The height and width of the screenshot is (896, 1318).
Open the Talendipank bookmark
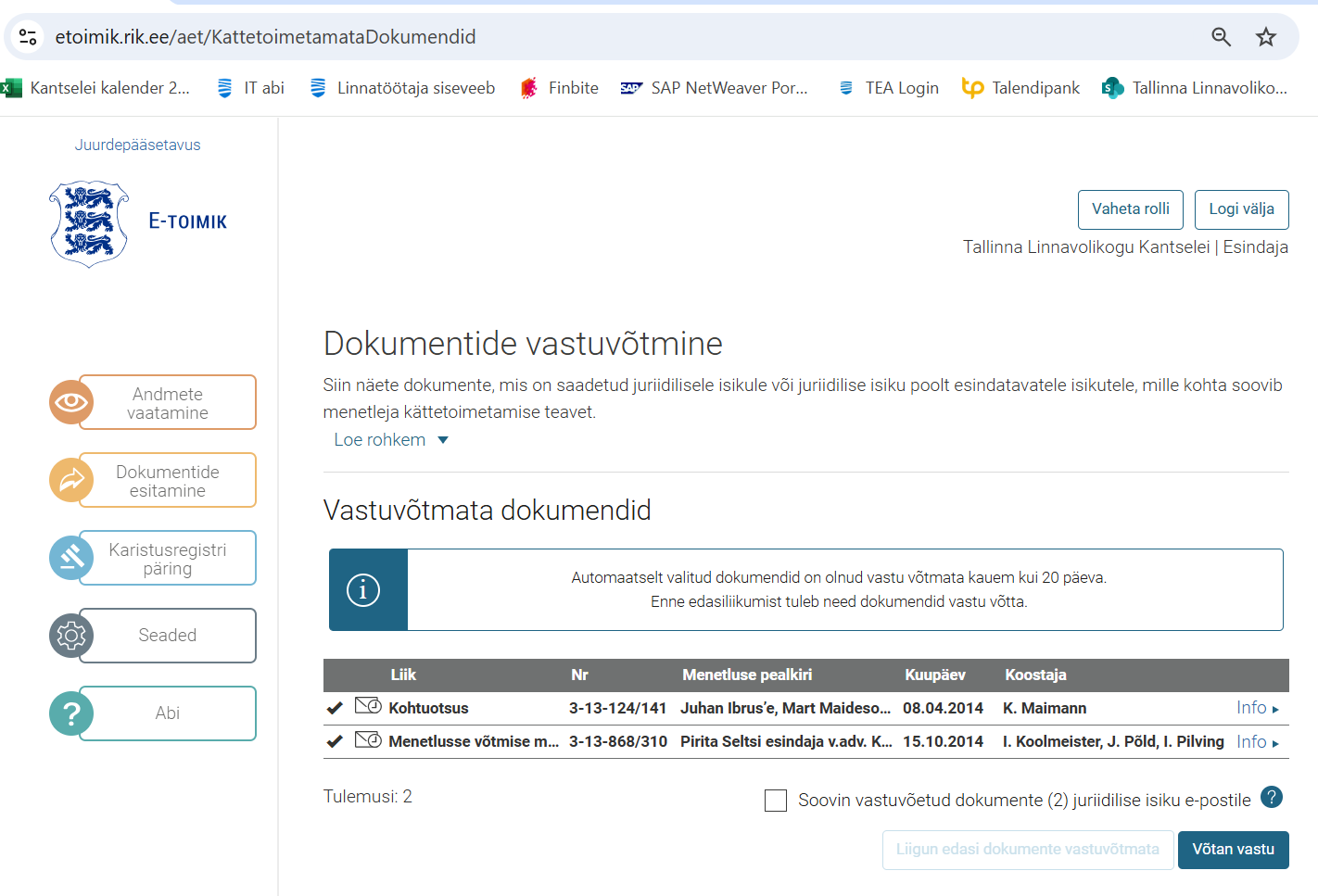1020,88
